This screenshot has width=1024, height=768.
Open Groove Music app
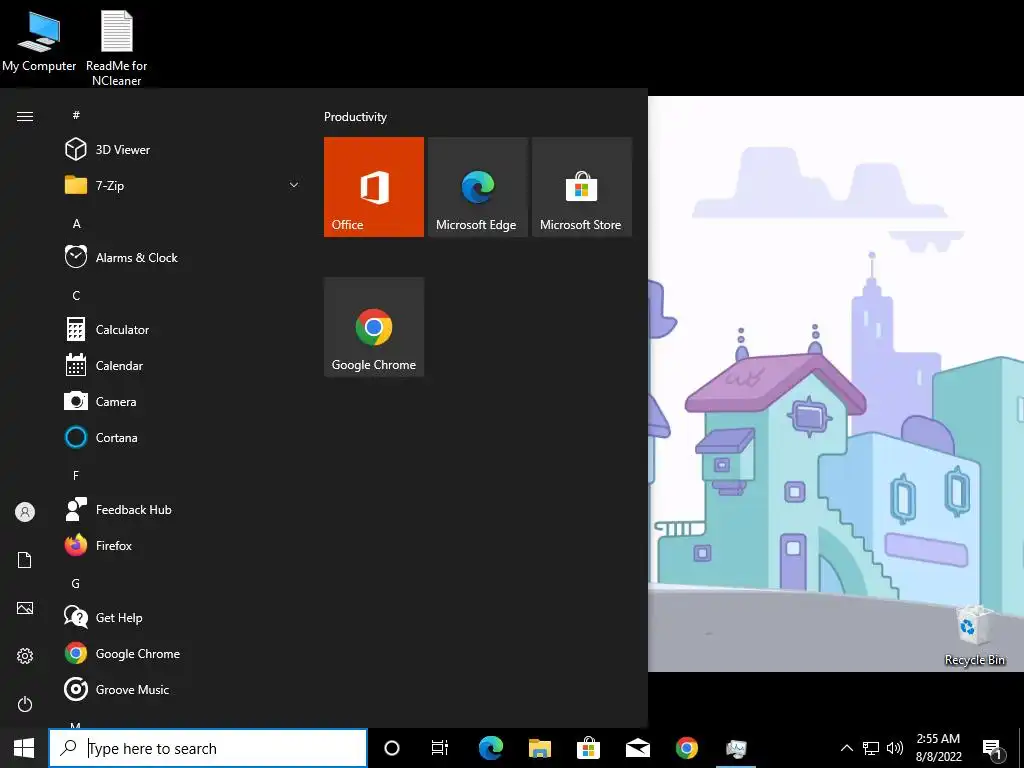[x=180, y=690]
